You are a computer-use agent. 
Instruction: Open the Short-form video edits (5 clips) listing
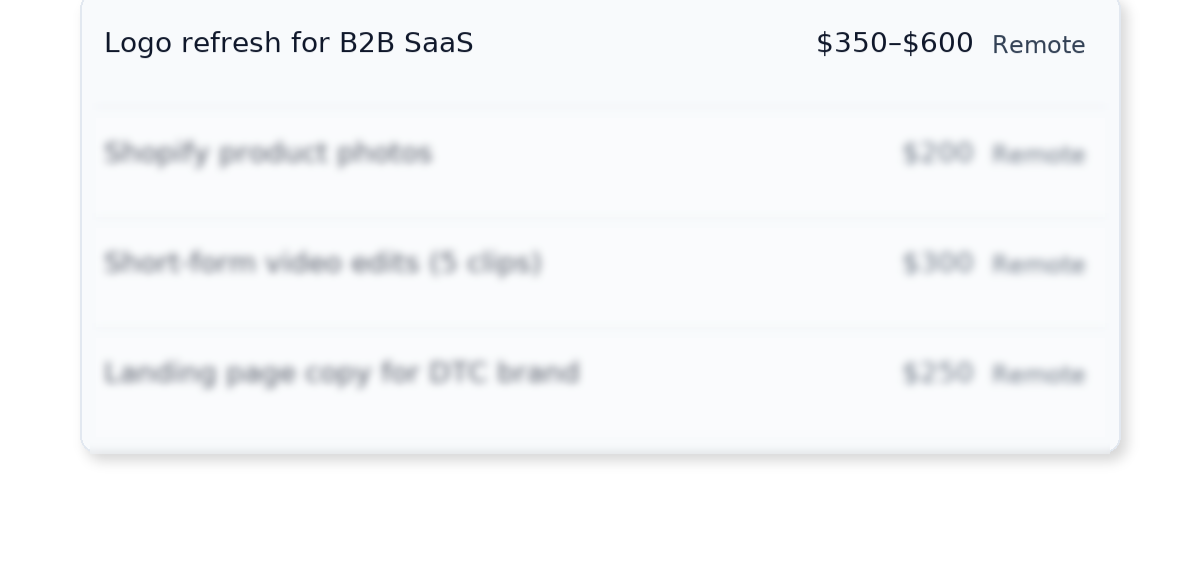(x=323, y=263)
